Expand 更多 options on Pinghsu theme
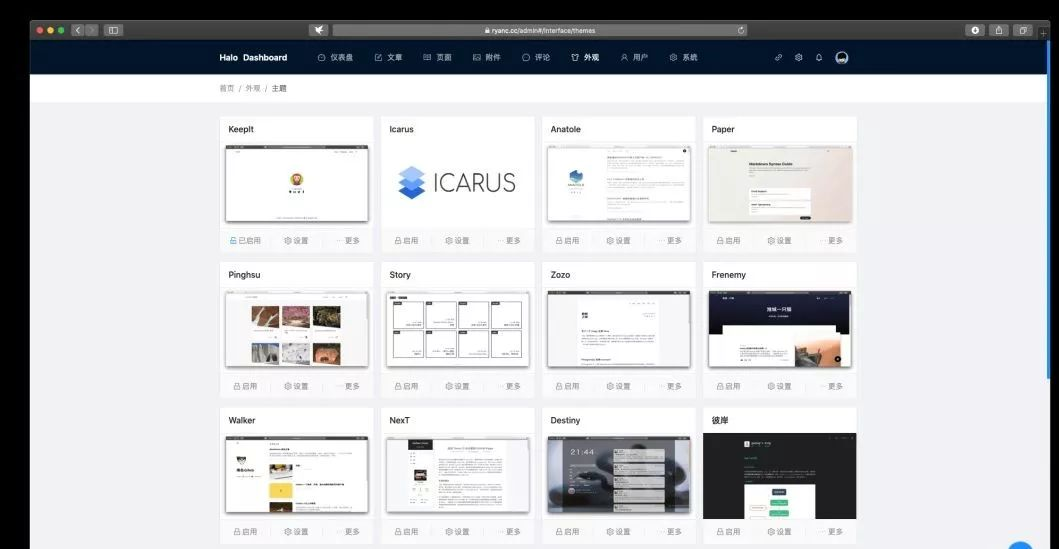The width and height of the screenshot is (1059, 549). coord(348,386)
